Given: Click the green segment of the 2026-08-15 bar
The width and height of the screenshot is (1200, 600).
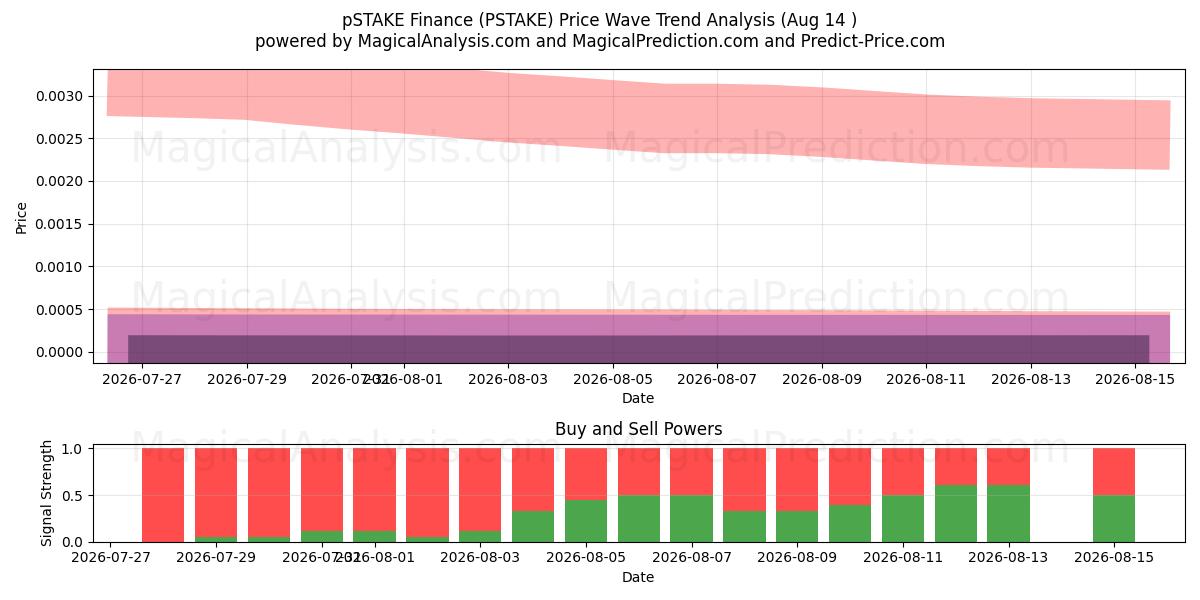Looking at the screenshot, I should pyautogui.click(x=1114, y=518).
